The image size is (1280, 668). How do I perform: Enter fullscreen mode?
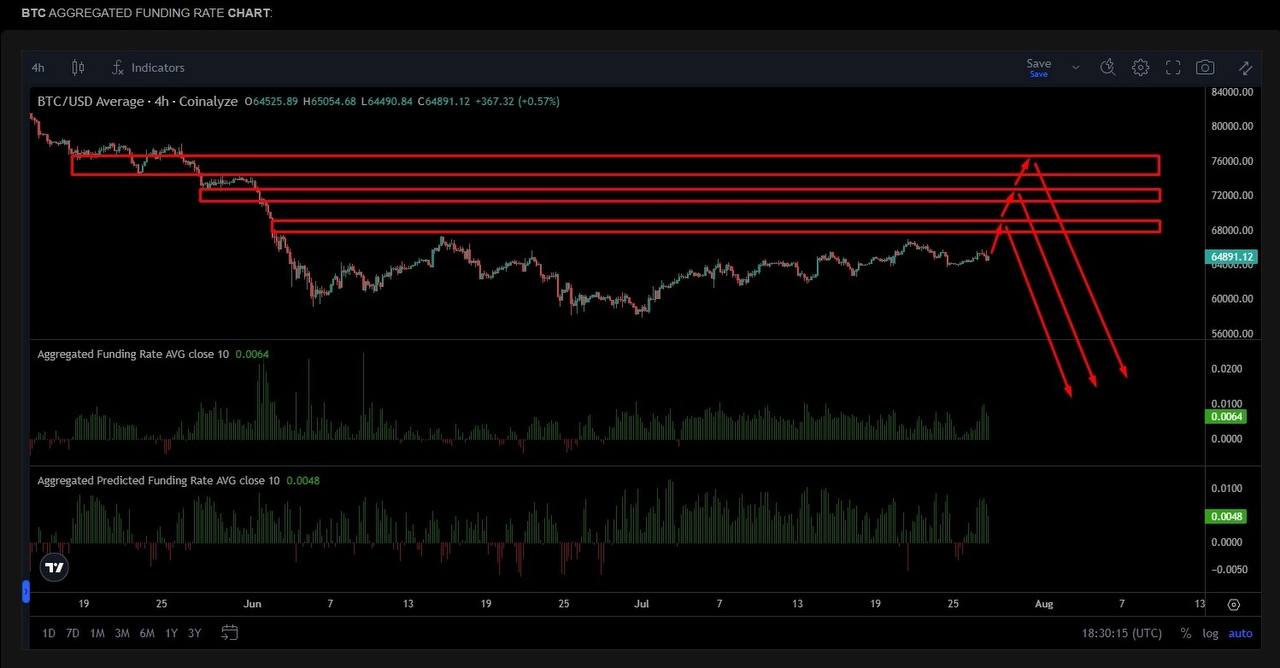point(1173,68)
